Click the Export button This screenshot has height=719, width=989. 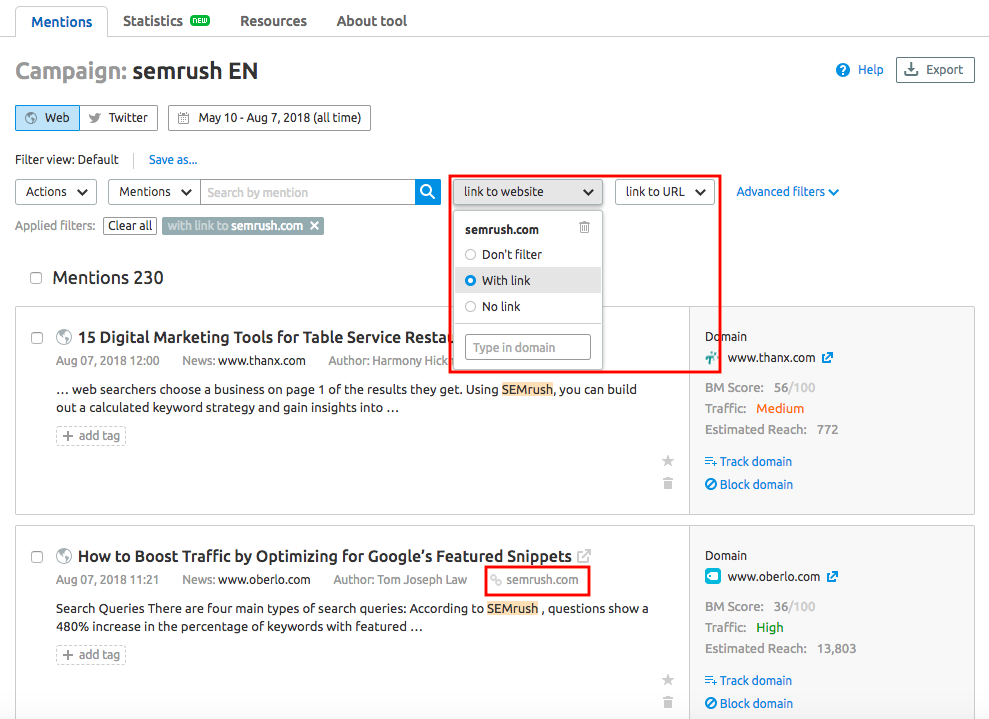pos(935,70)
